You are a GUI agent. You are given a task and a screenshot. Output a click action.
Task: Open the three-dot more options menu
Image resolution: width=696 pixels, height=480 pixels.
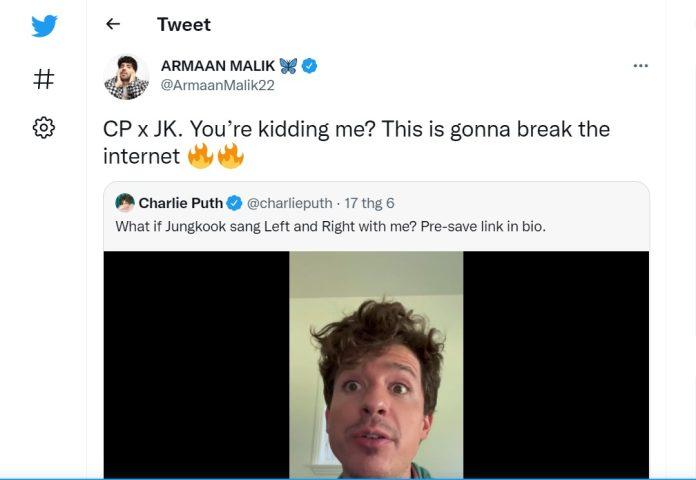pyautogui.click(x=641, y=66)
